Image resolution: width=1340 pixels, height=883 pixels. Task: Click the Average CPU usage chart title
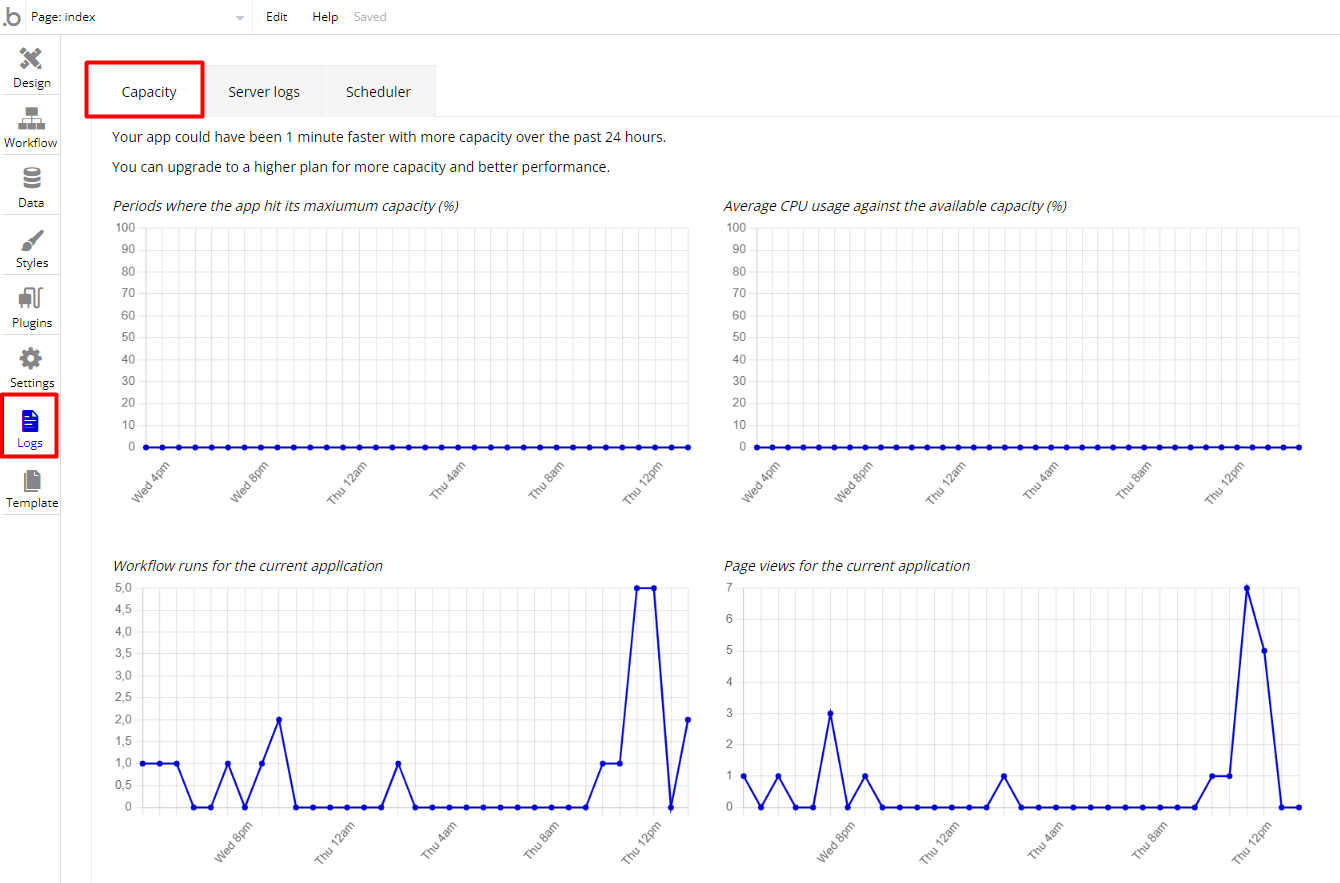895,206
